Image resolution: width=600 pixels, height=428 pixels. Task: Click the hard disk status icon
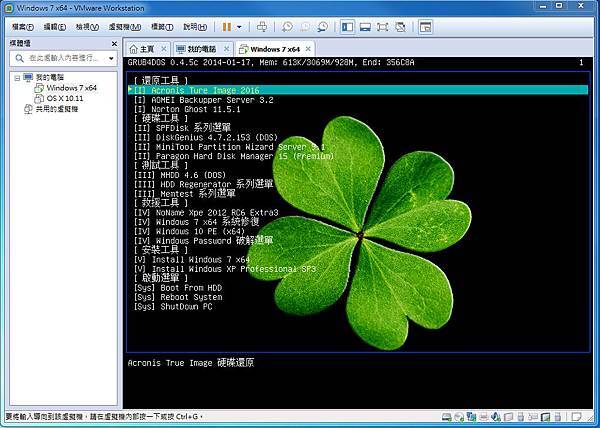tap(446, 417)
